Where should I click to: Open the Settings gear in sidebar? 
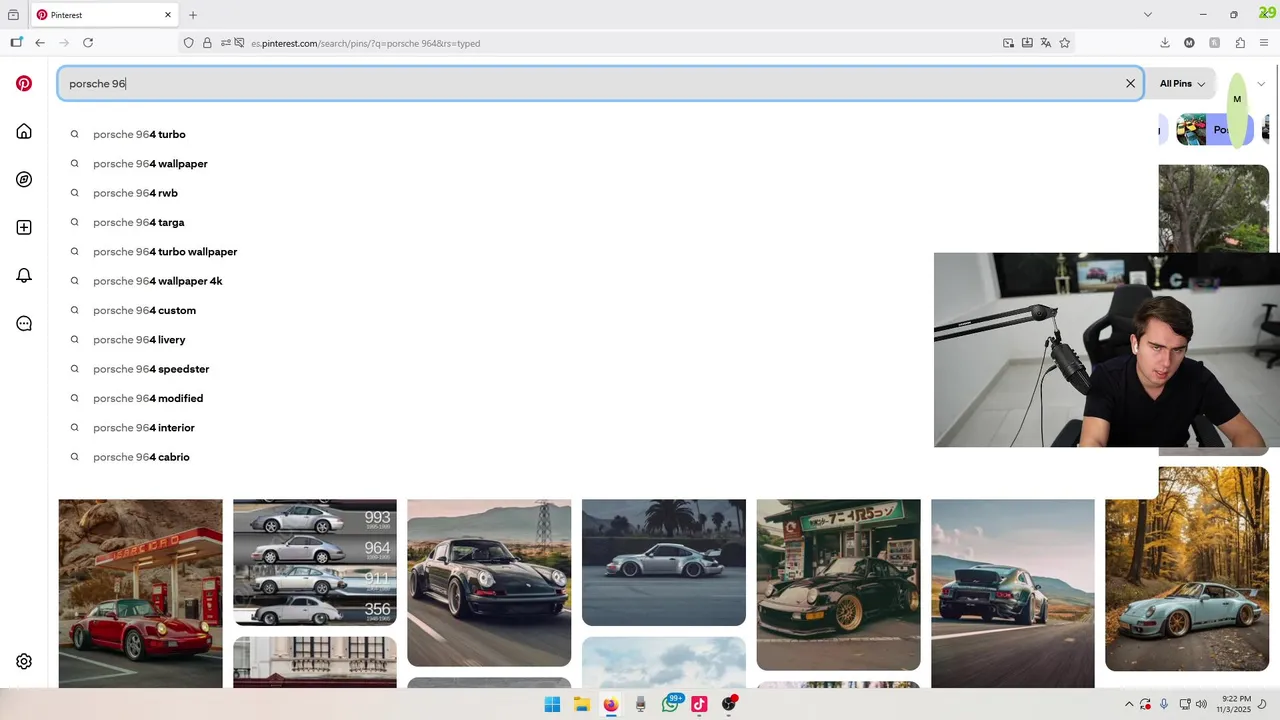tap(24, 661)
